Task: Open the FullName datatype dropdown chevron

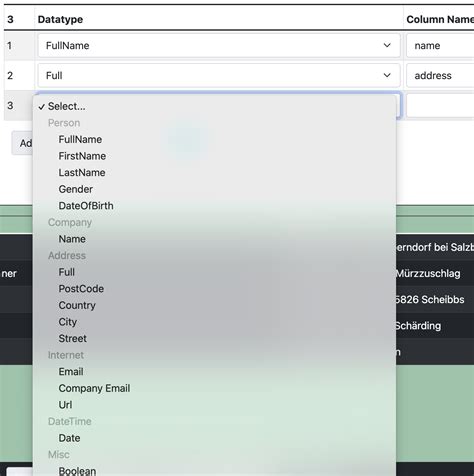Action: [387, 45]
